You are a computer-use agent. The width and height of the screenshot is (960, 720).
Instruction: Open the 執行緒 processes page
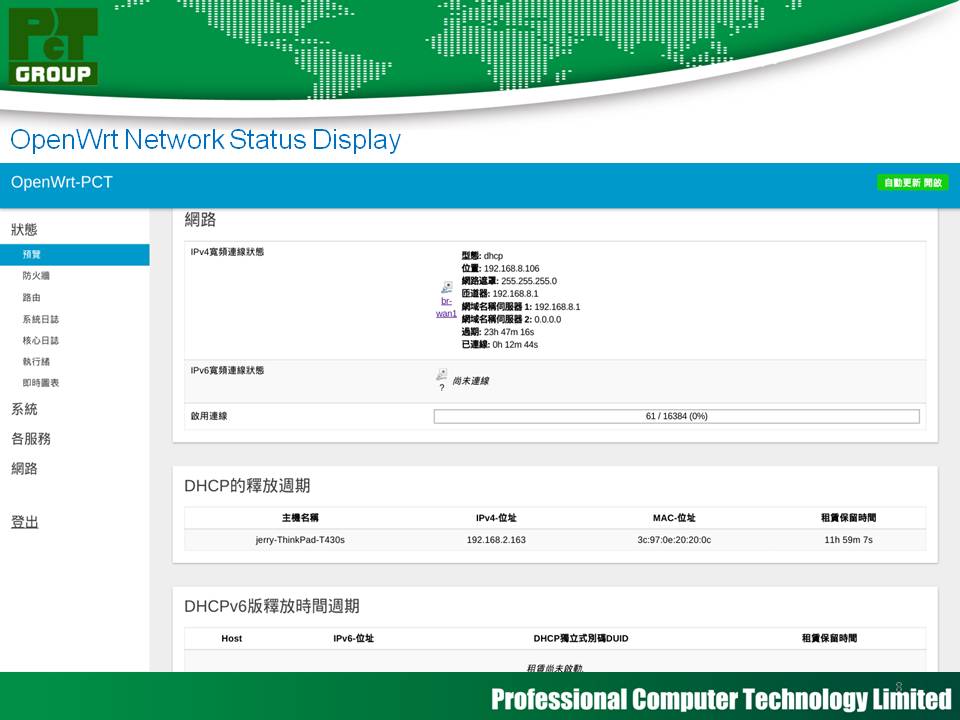36,362
